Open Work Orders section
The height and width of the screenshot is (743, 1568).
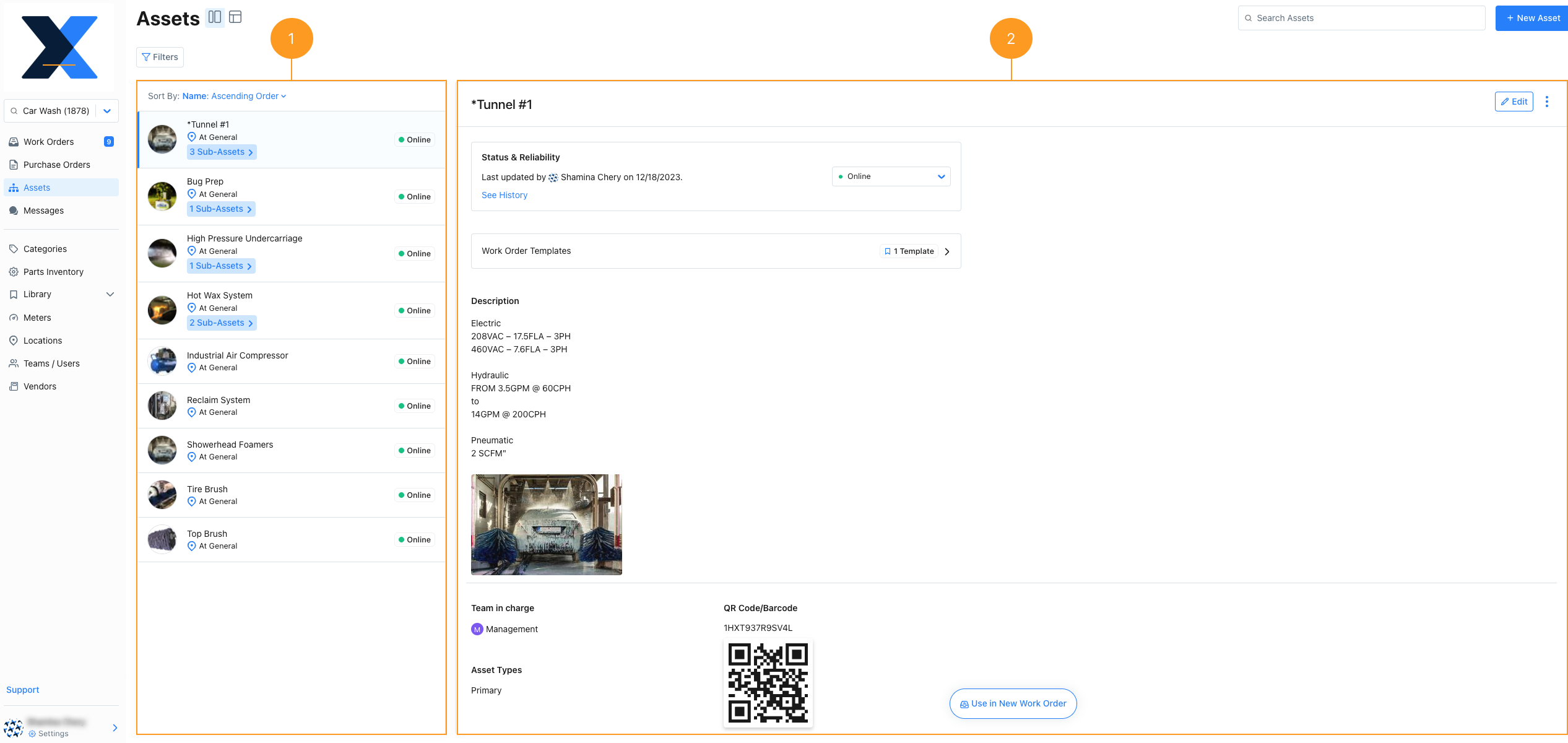49,141
